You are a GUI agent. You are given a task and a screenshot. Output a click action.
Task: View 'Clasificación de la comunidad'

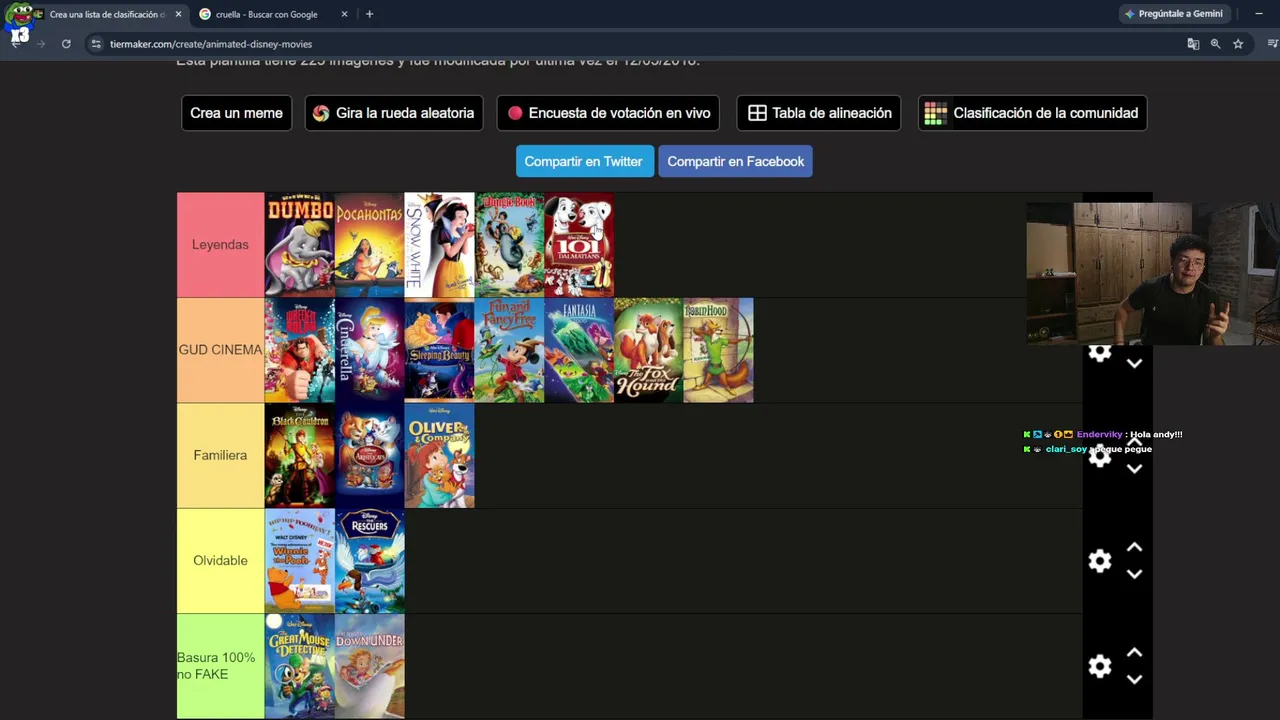tap(1032, 113)
